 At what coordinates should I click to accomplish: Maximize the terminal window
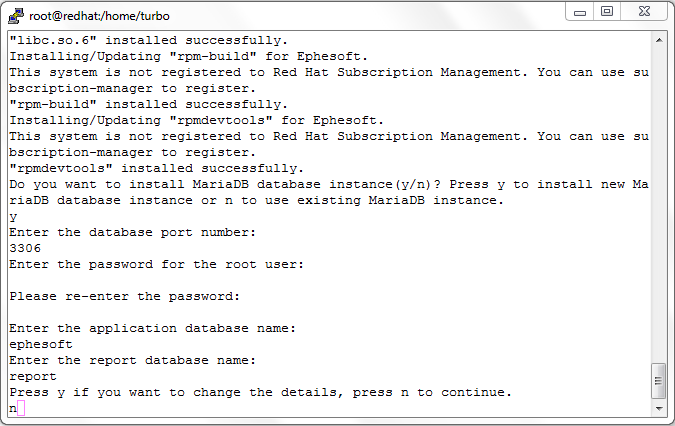coord(607,12)
